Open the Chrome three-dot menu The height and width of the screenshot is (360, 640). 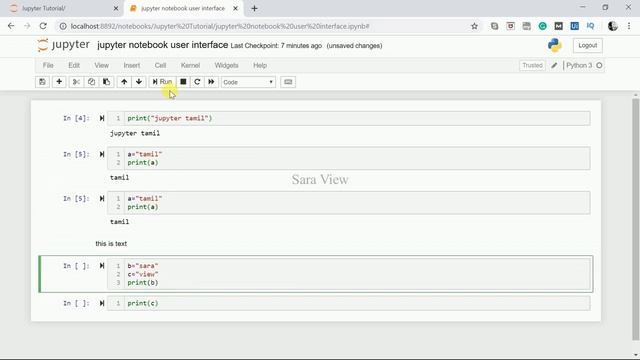tap(629, 26)
